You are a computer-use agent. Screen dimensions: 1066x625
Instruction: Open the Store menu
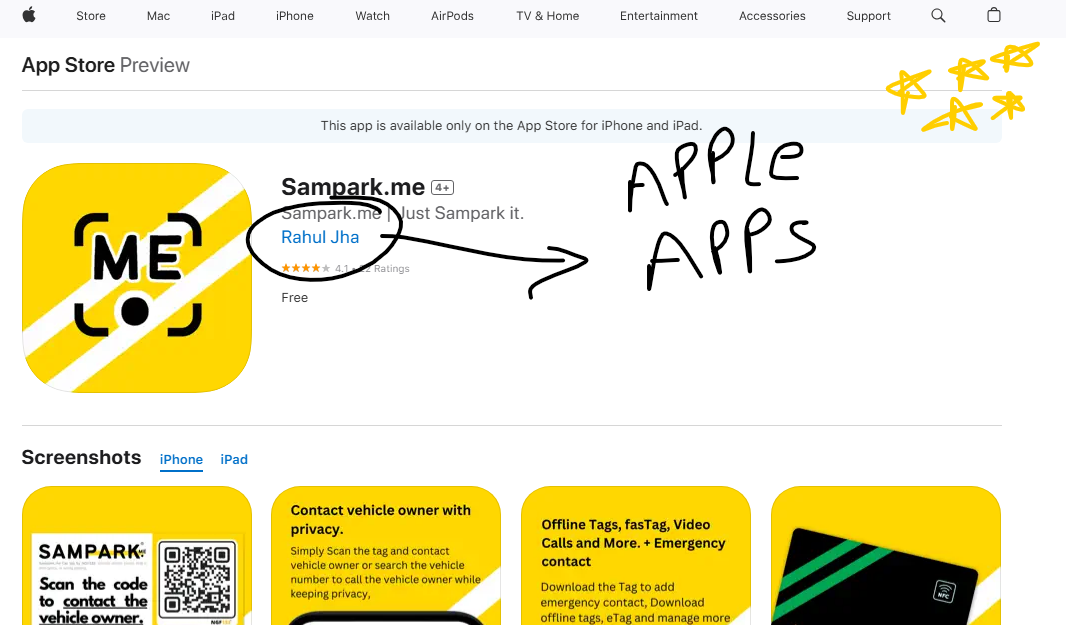(x=91, y=16)
